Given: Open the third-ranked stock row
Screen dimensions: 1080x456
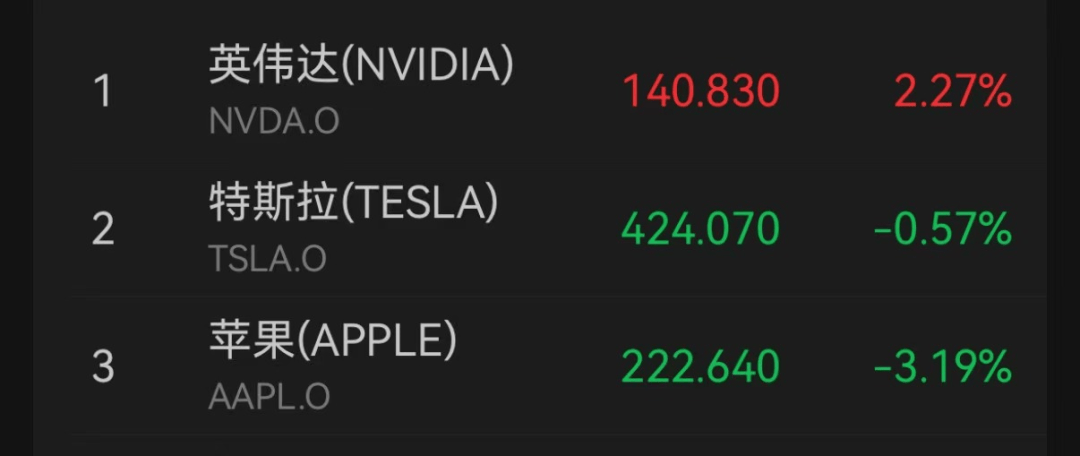Looking at the screenshot, I should (x=540, y=368).
